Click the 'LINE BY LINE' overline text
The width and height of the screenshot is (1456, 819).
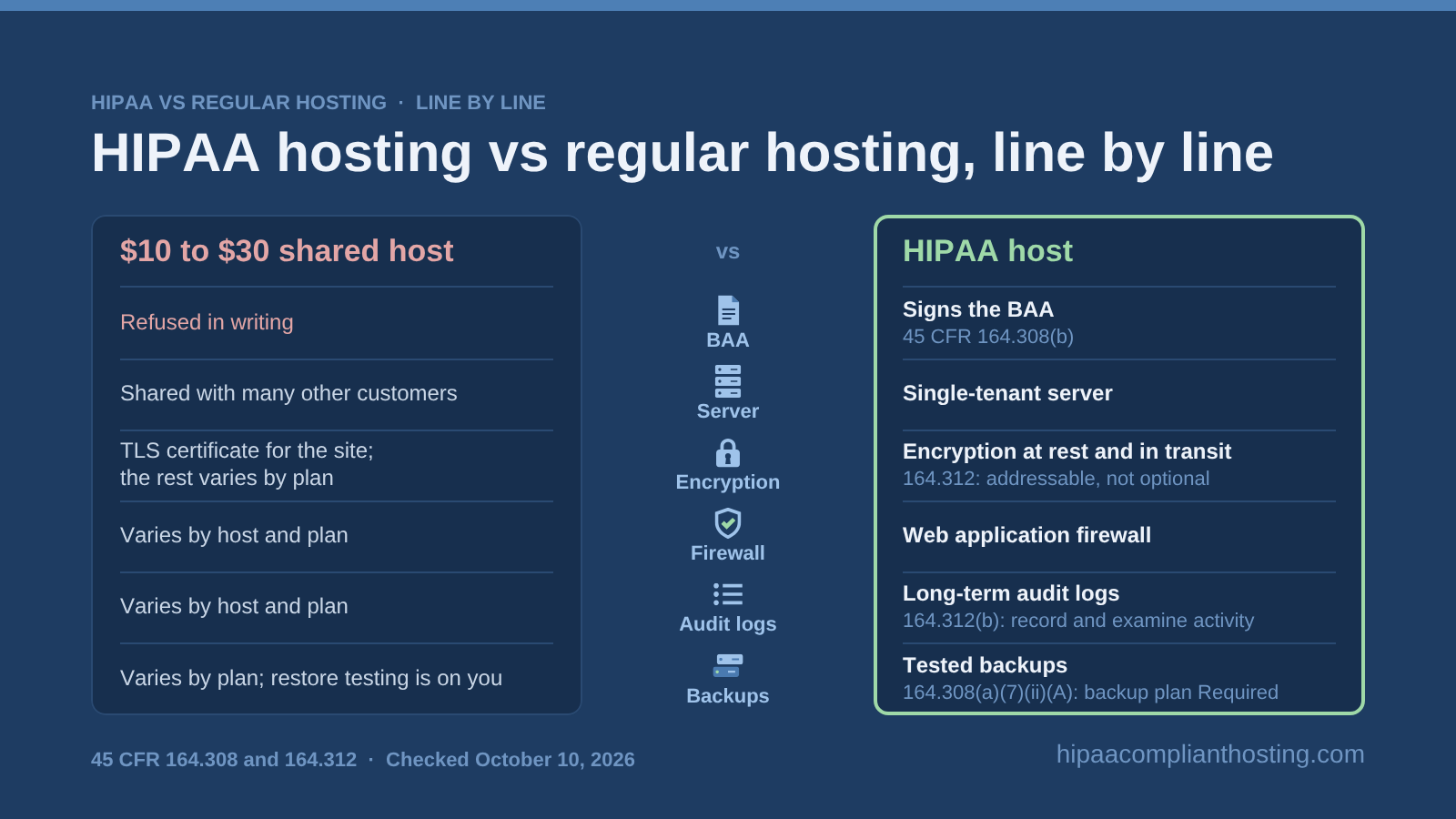point(480,103)
